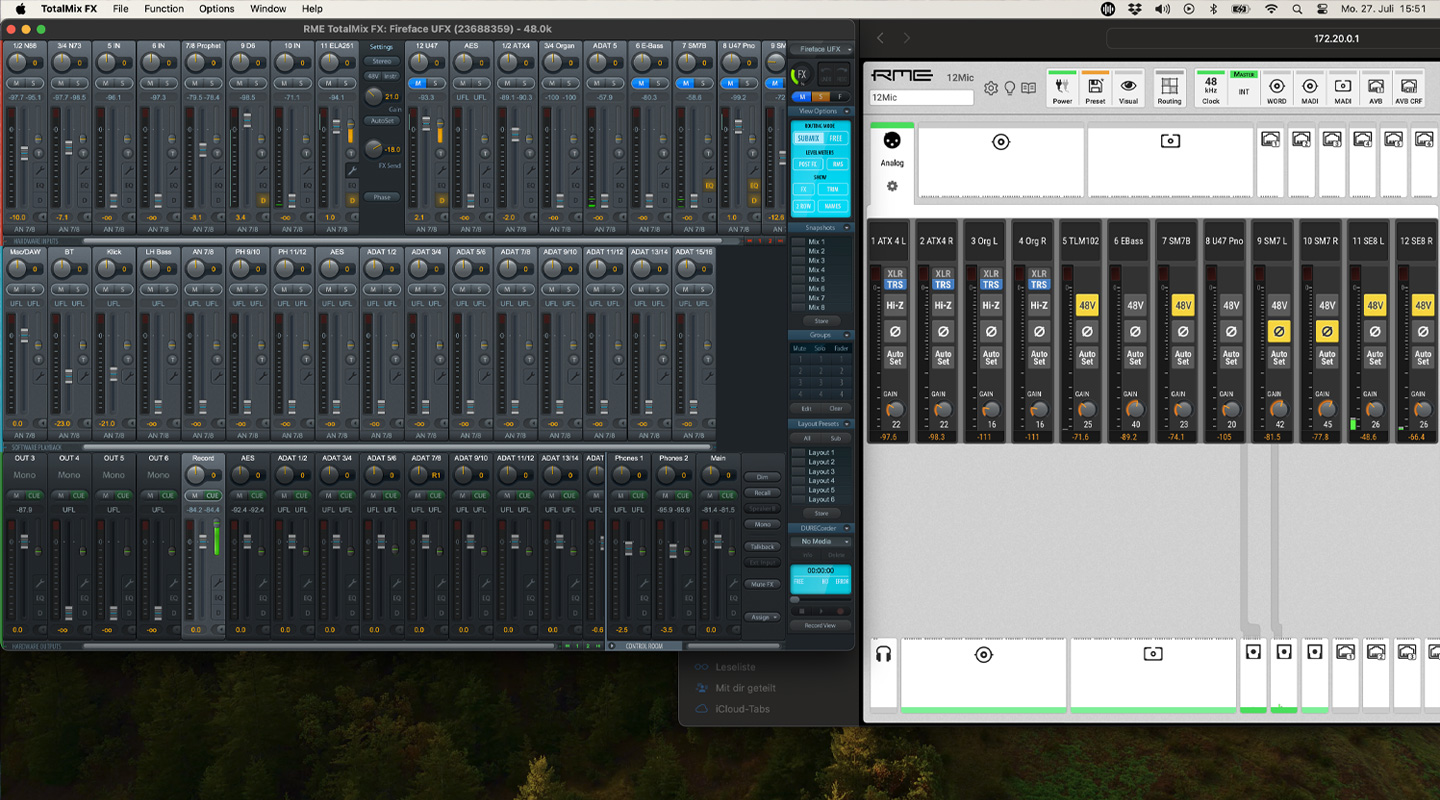This screenshot has height=800, width=1440.
Task: Collapse the Control Room section arrow
Action: pos(613,646)
